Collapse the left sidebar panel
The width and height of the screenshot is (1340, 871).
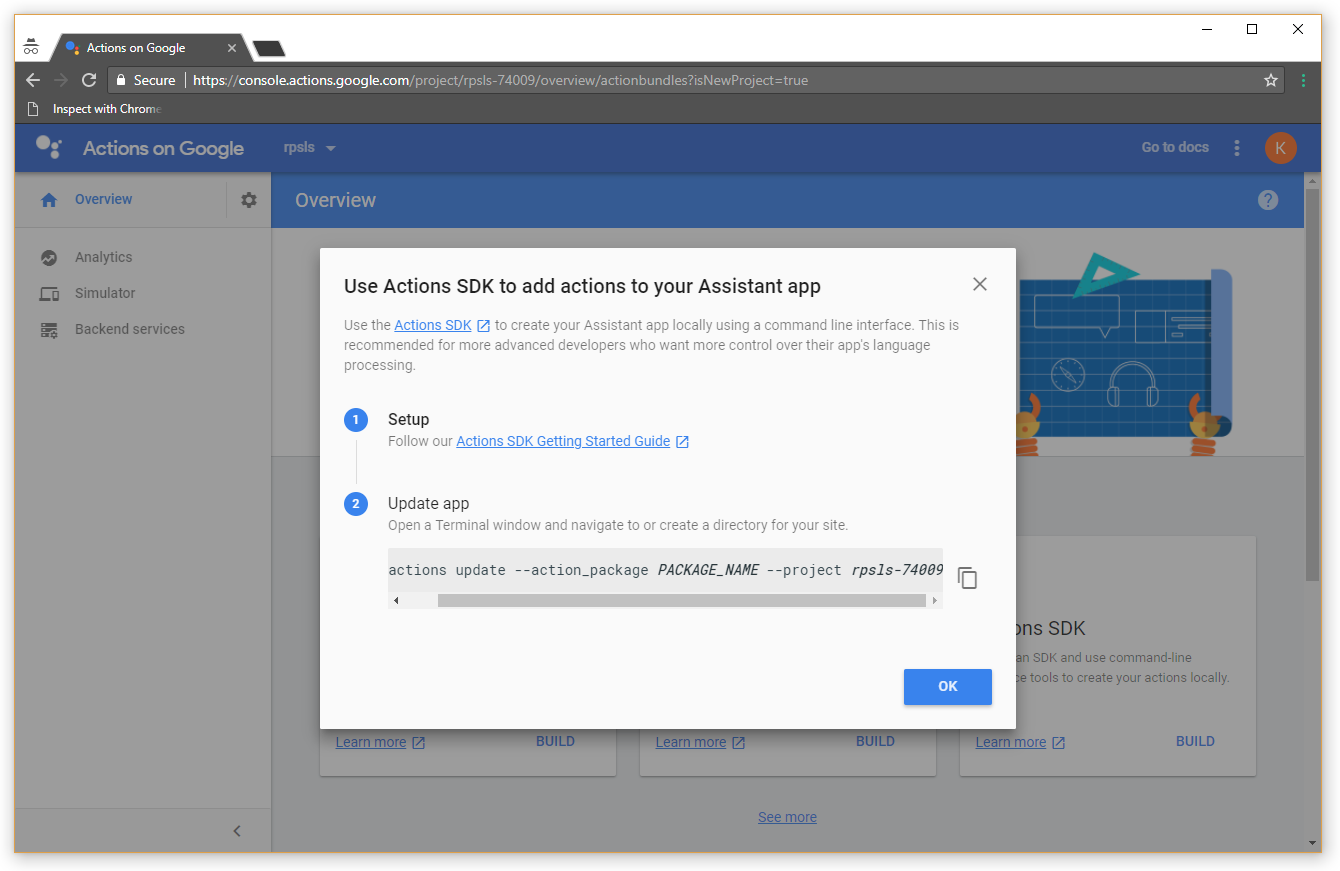[237, 830]
